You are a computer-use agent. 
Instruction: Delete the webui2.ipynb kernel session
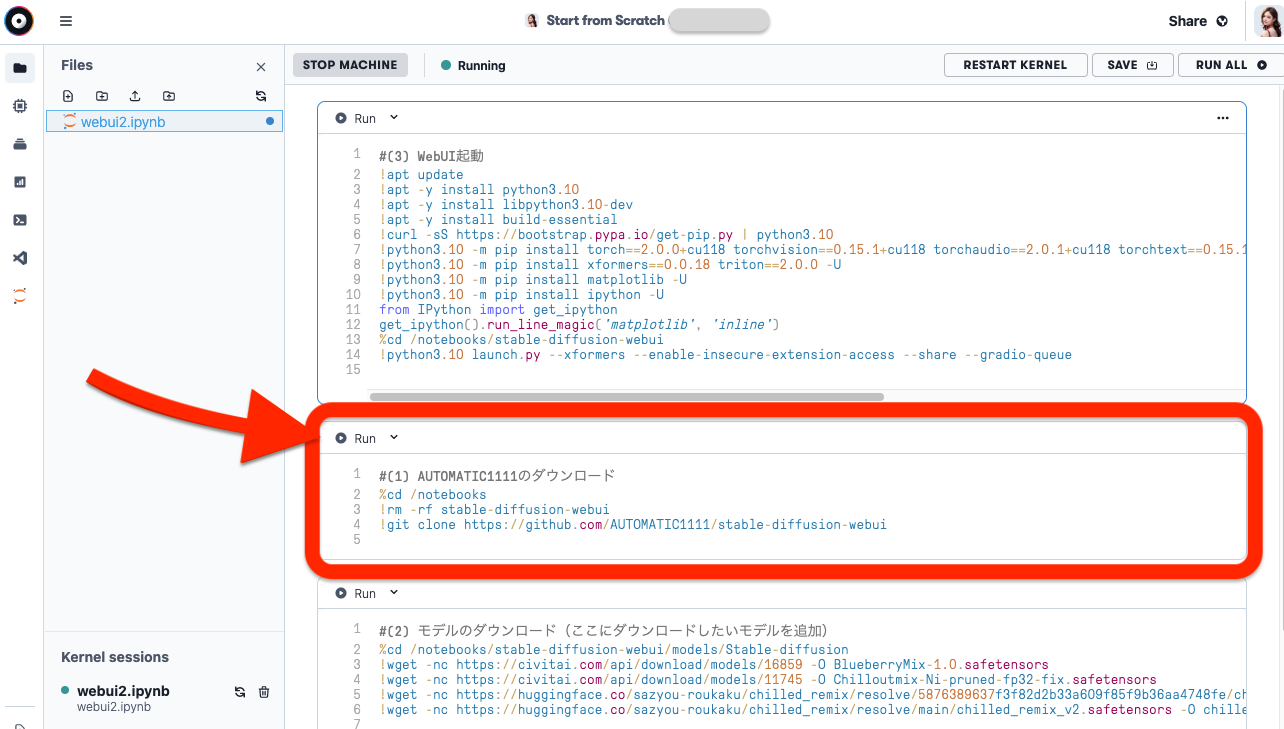pos(264,692)
